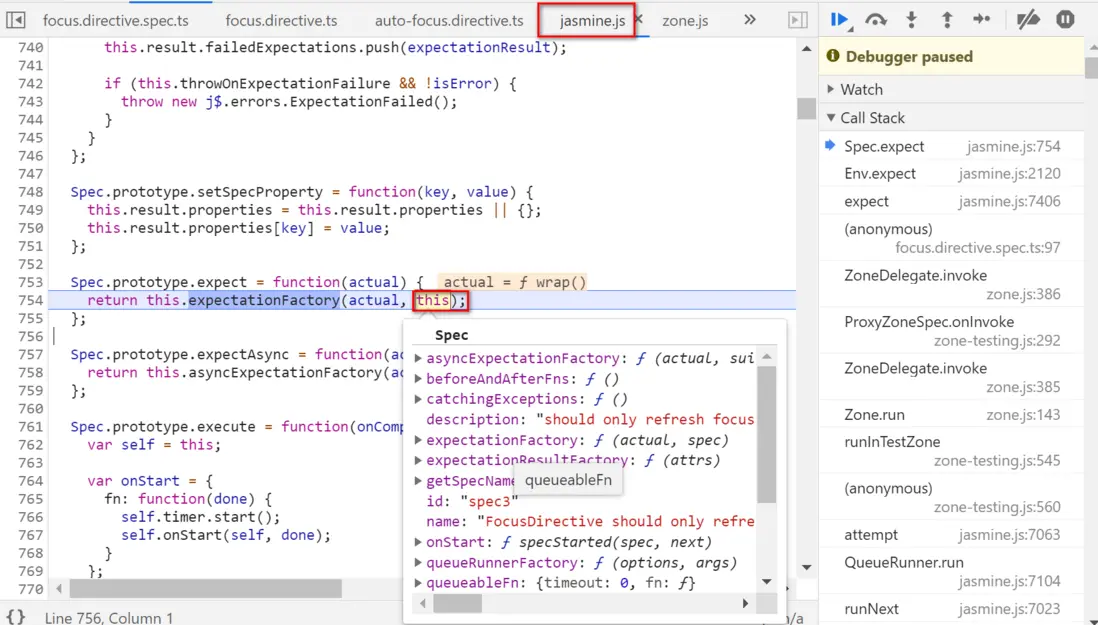Show the file navigator sidebar

pyautogui.click(x=16, y=20)
